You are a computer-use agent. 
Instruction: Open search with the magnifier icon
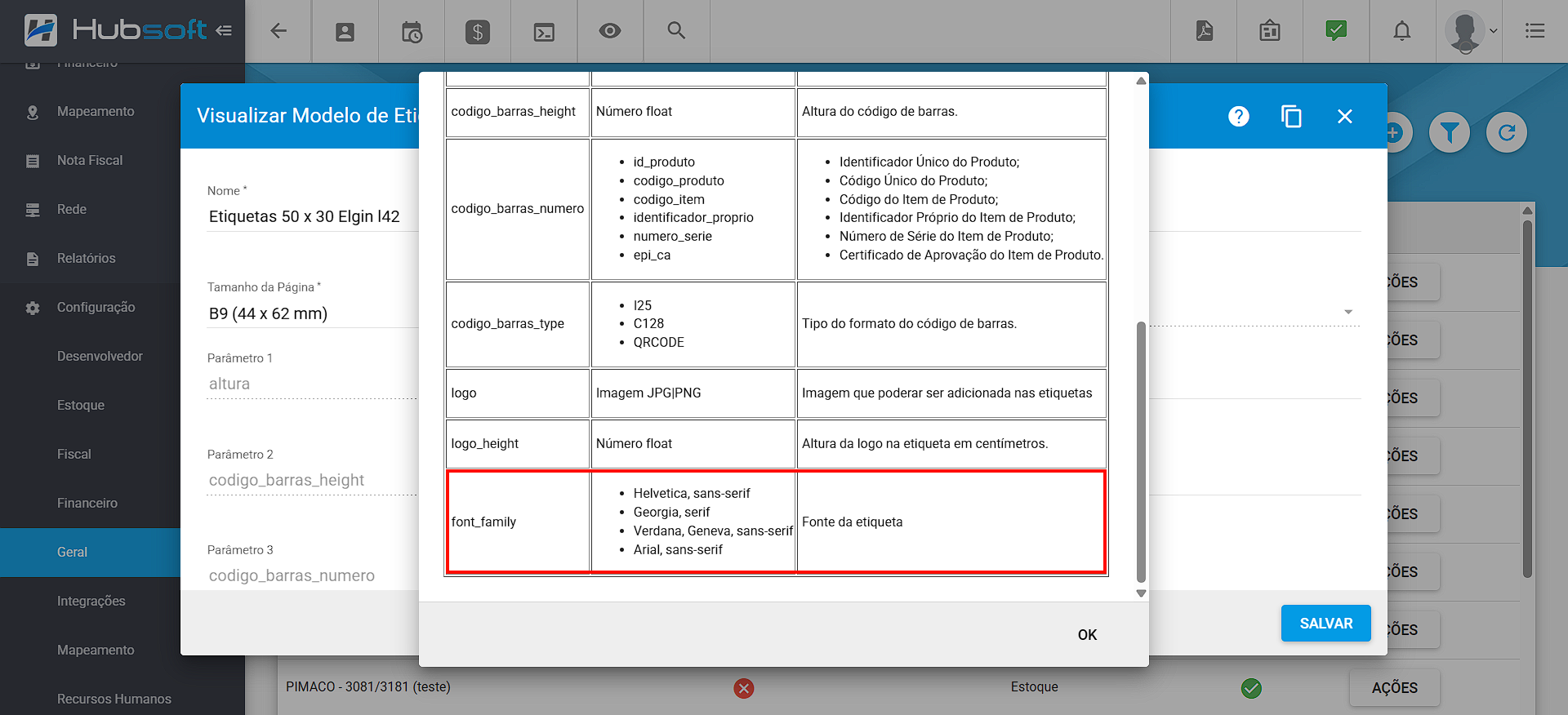tap(676, 31)
